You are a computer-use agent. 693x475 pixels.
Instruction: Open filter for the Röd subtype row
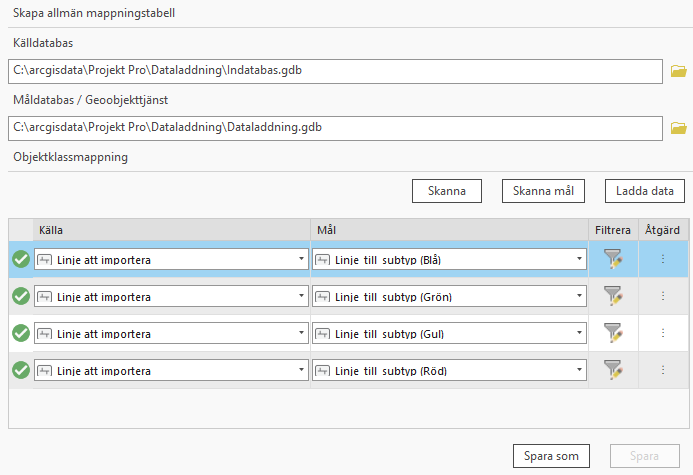click(x=613, y=370)
